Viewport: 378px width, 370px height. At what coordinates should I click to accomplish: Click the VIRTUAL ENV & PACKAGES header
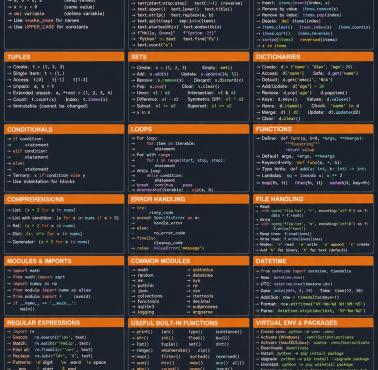coord(313,323)
